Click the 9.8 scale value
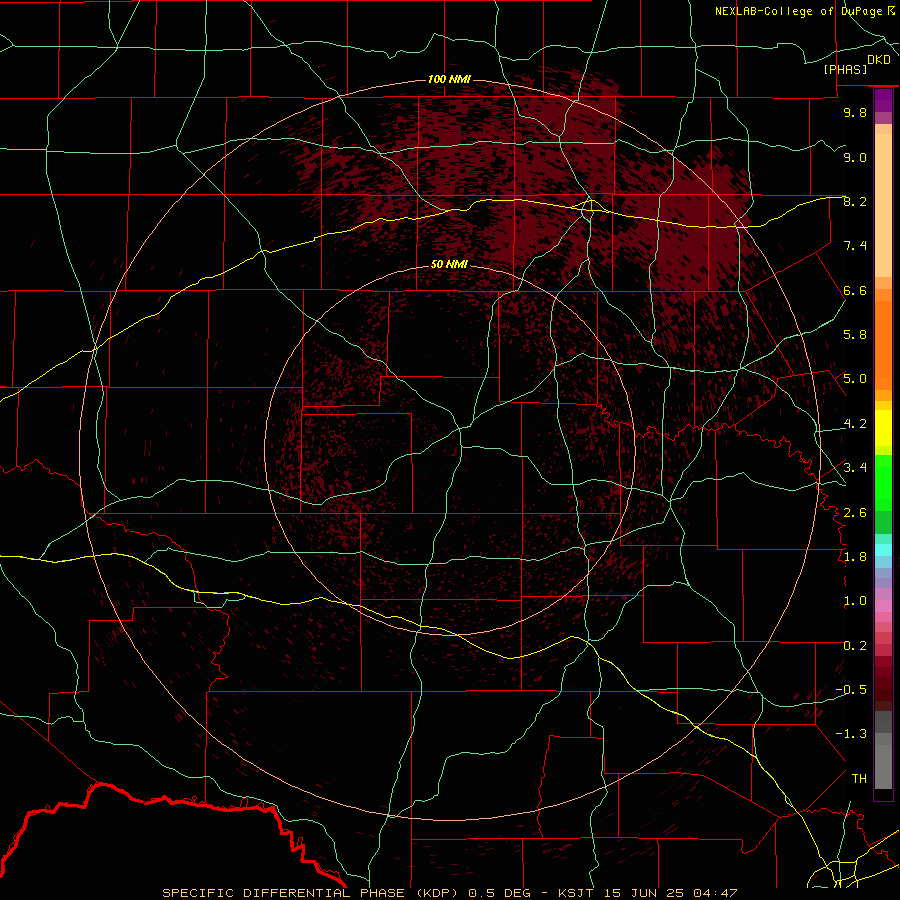This screenshot has width=900, height=900. pyautogui.click(x=855, y=112)
